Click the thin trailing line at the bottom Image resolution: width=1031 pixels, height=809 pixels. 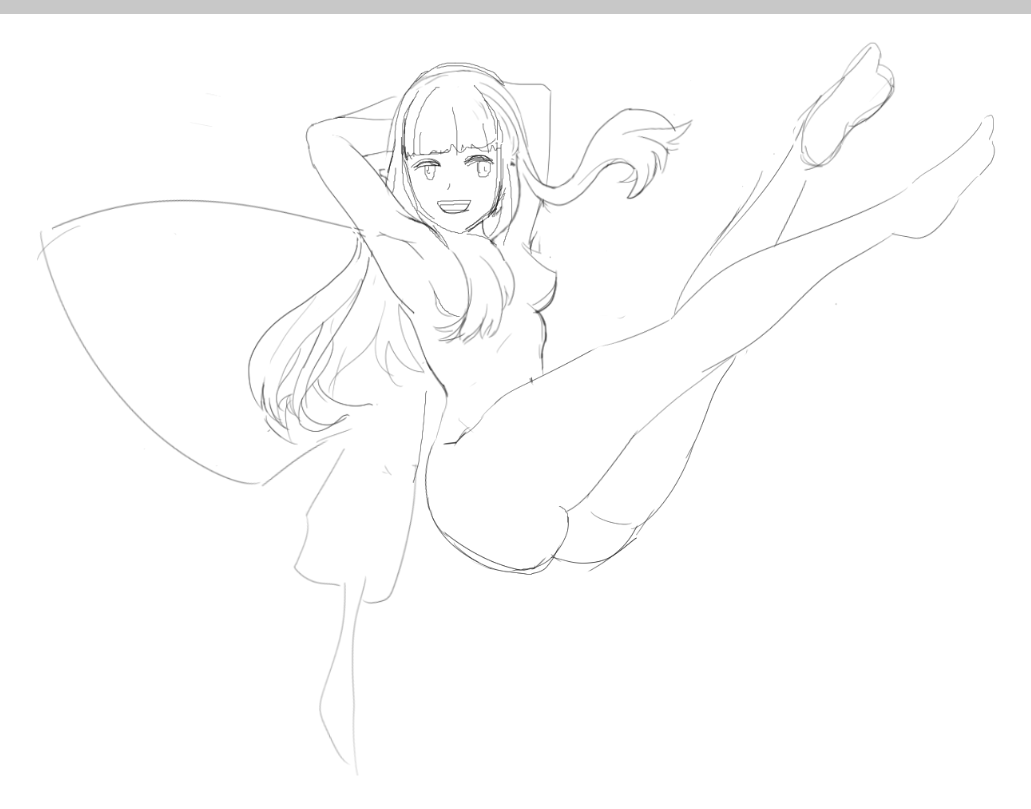point(345,690)
